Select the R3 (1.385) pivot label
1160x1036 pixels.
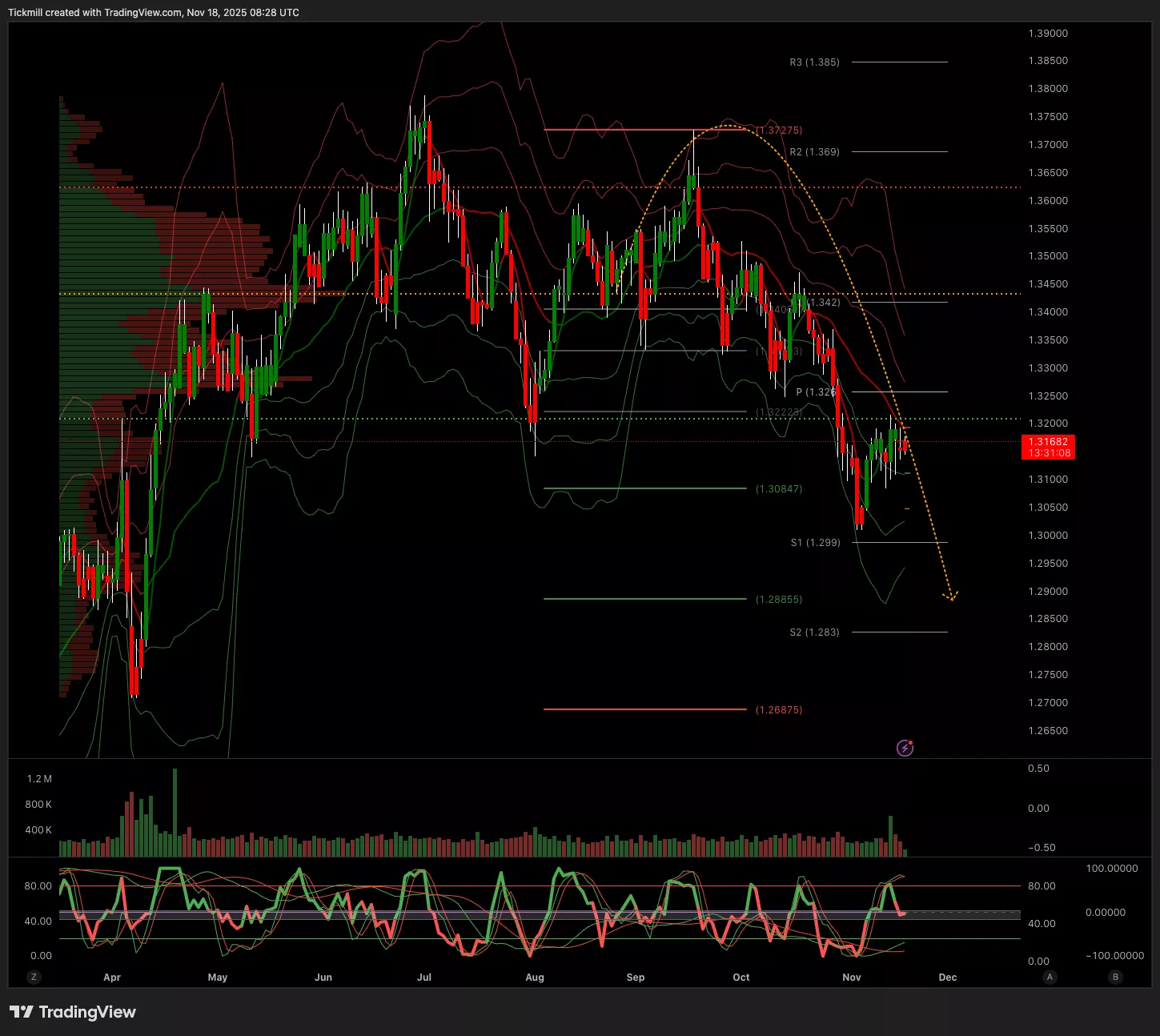point(814,62)
